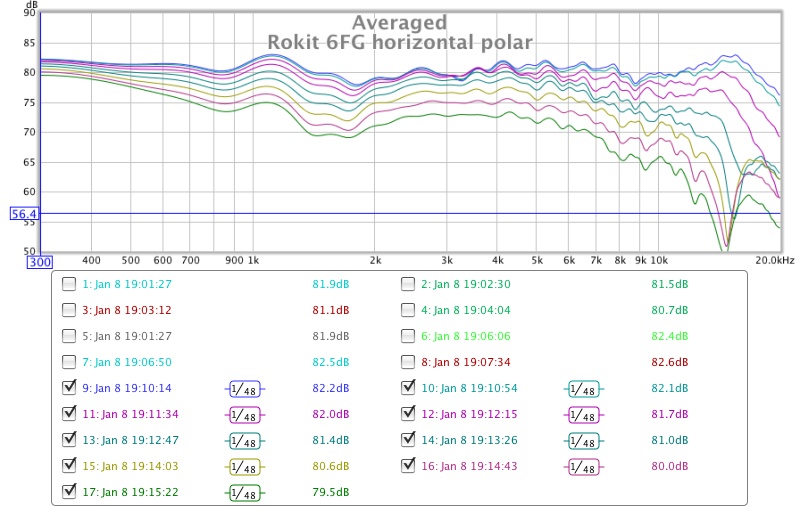Click the 90 dB axis label
This screenshot has height=507, width=800.
click(29, 13)
